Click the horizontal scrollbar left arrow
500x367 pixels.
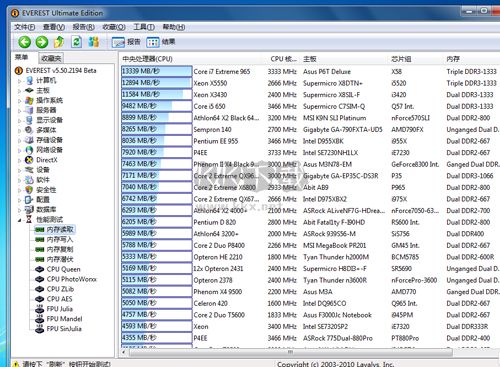click(124, 352)
